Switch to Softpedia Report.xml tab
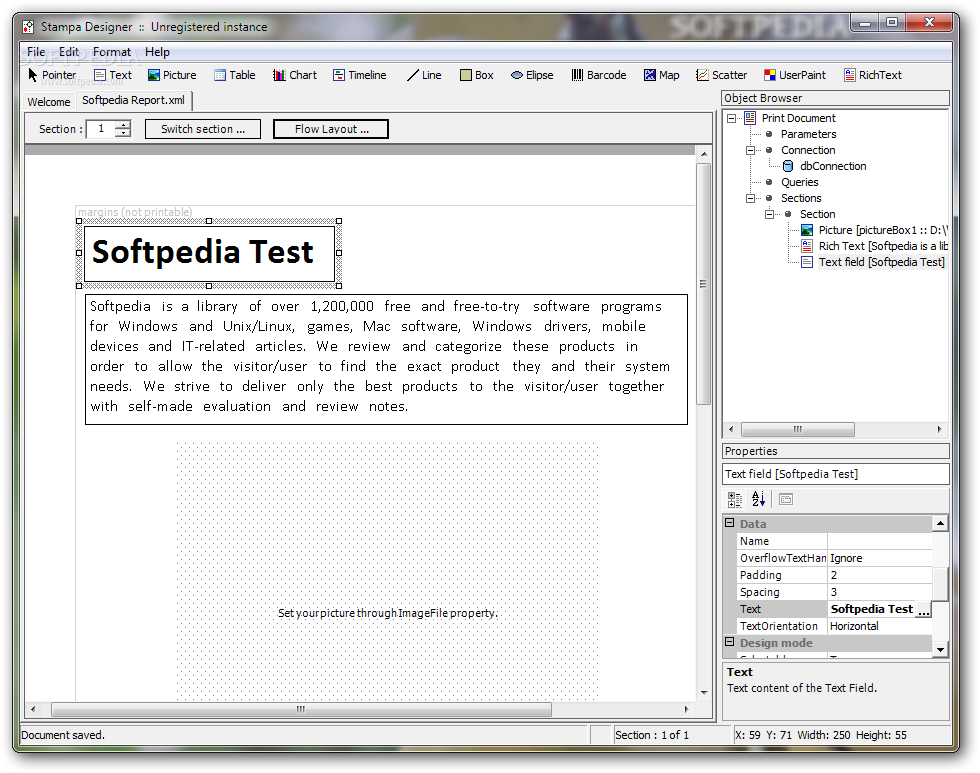The width and height of the screenshot is (980, 773). [x=134, y=100]
